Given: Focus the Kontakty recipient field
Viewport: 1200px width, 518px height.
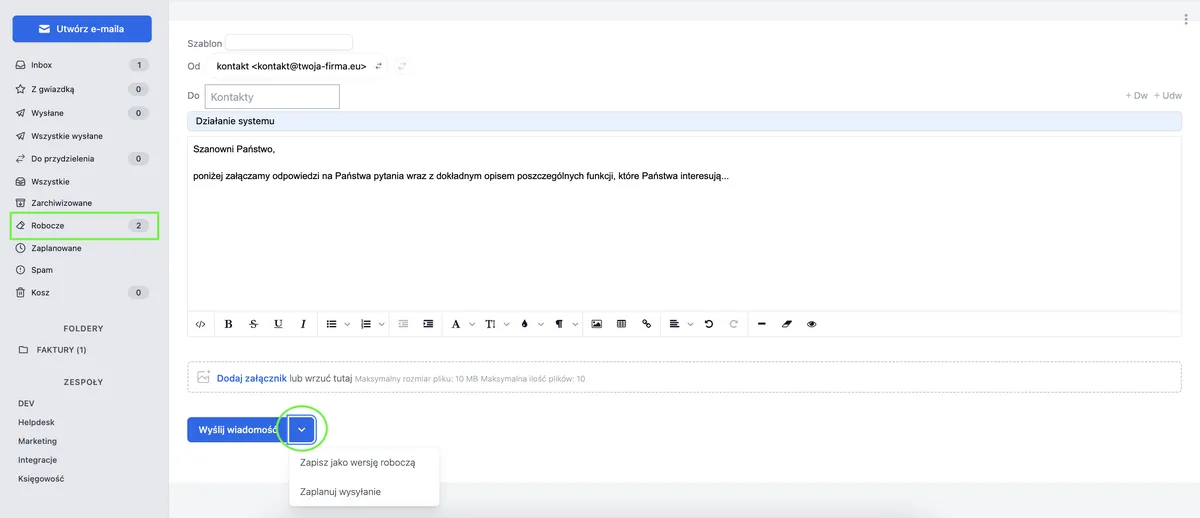Looking at the screenshot, I should (272, 96).
